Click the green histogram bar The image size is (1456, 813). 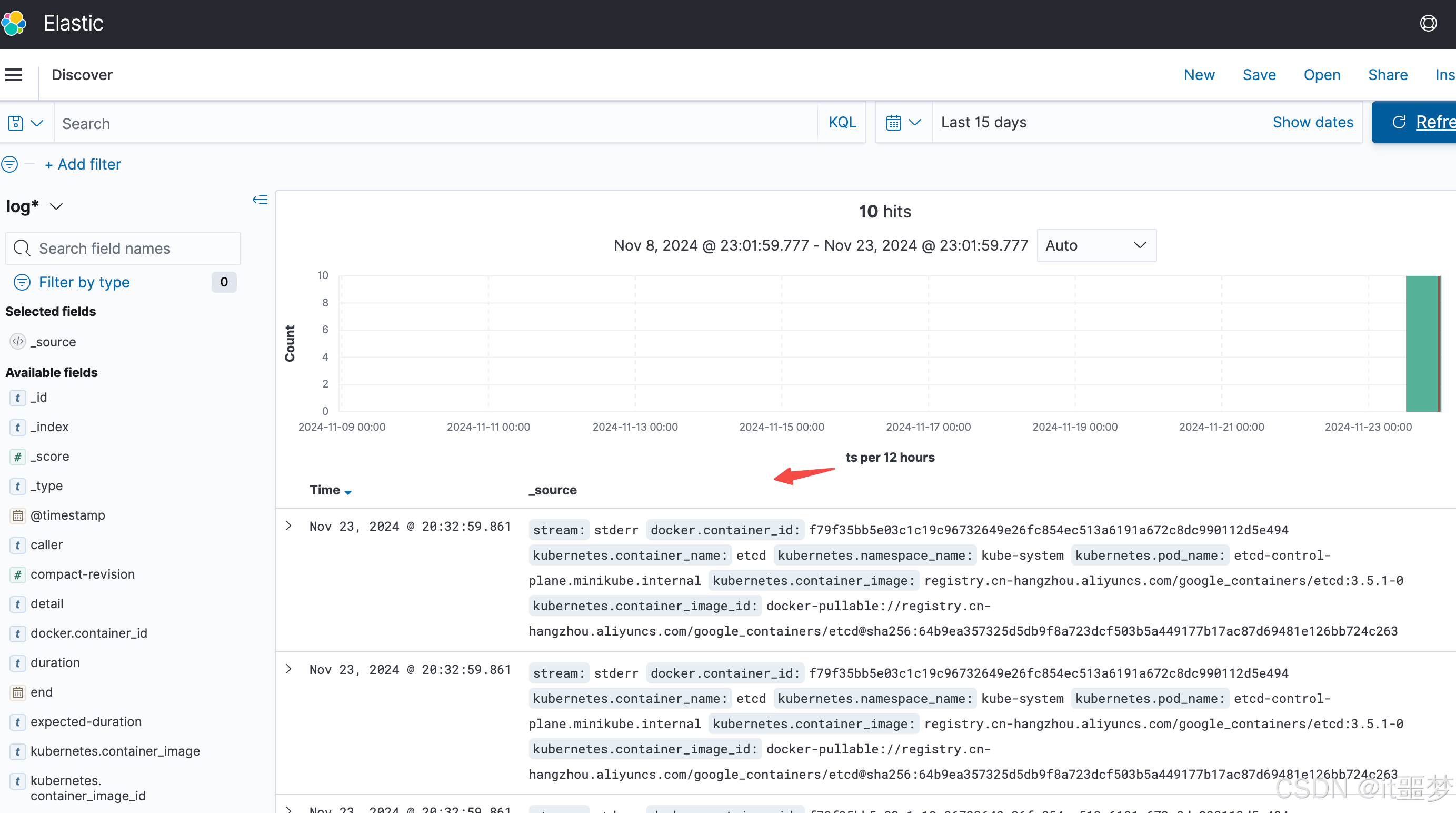(1423, 344)
